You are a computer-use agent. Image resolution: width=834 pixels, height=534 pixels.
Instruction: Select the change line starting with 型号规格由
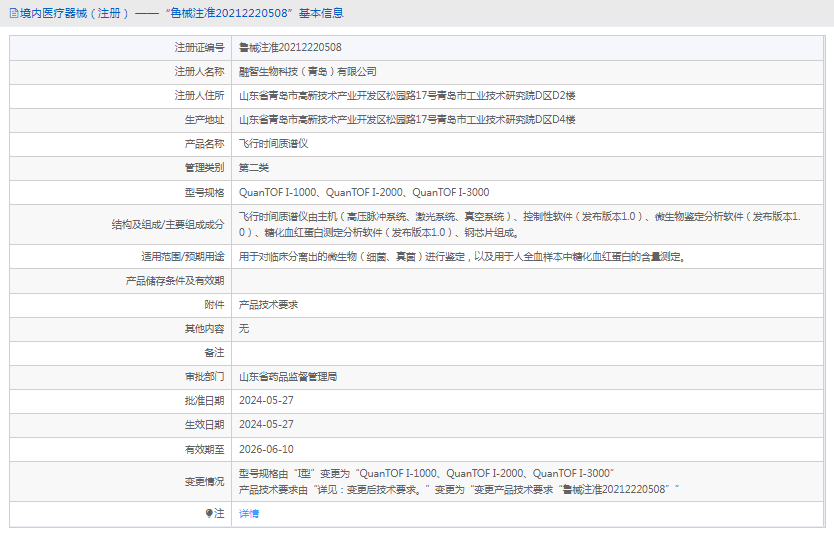click(427, 473)
